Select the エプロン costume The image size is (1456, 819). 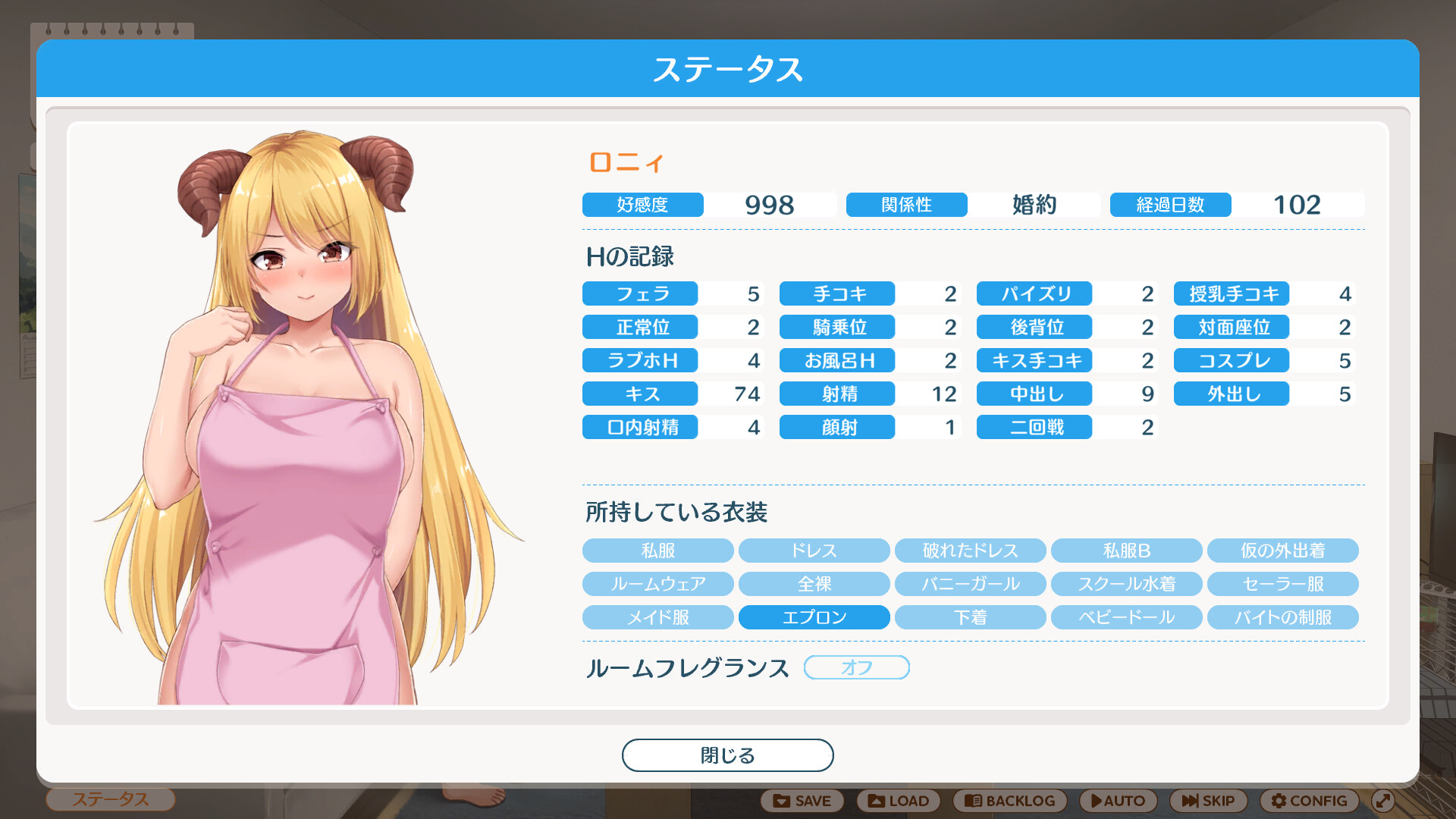coord(814,617)
